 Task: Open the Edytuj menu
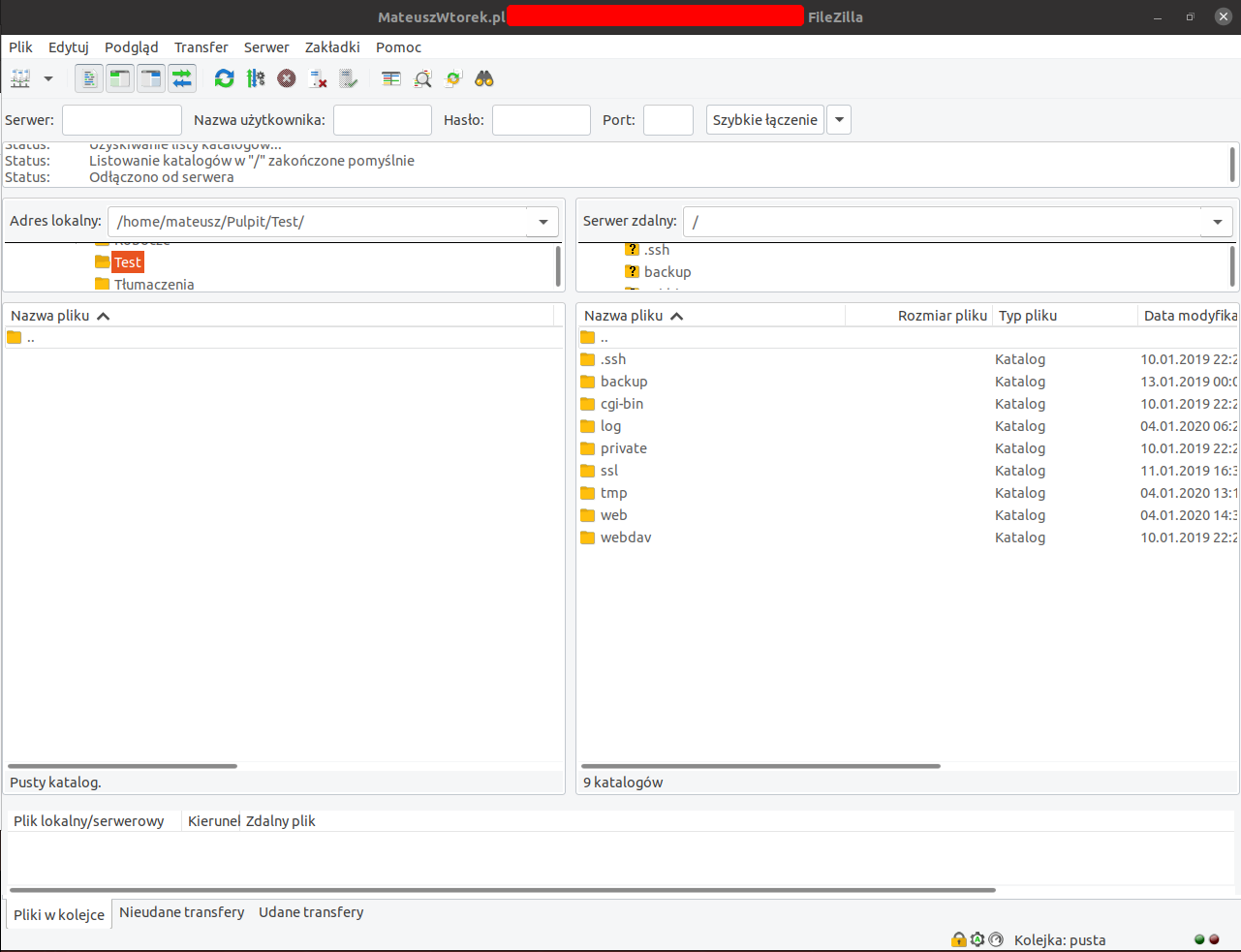pos(69,46)
